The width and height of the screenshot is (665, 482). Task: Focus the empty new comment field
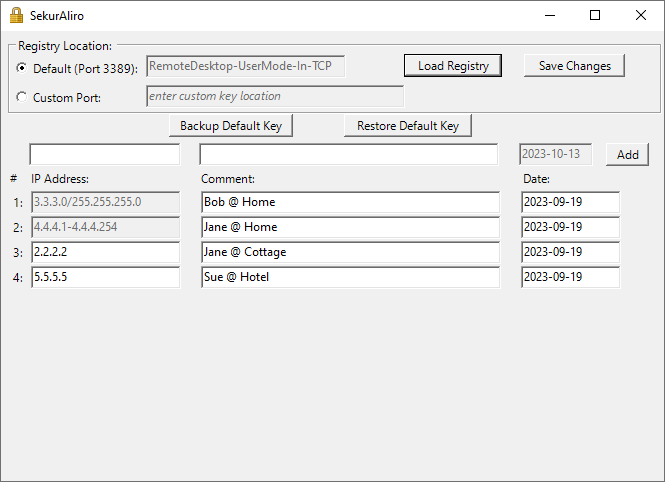348,154
